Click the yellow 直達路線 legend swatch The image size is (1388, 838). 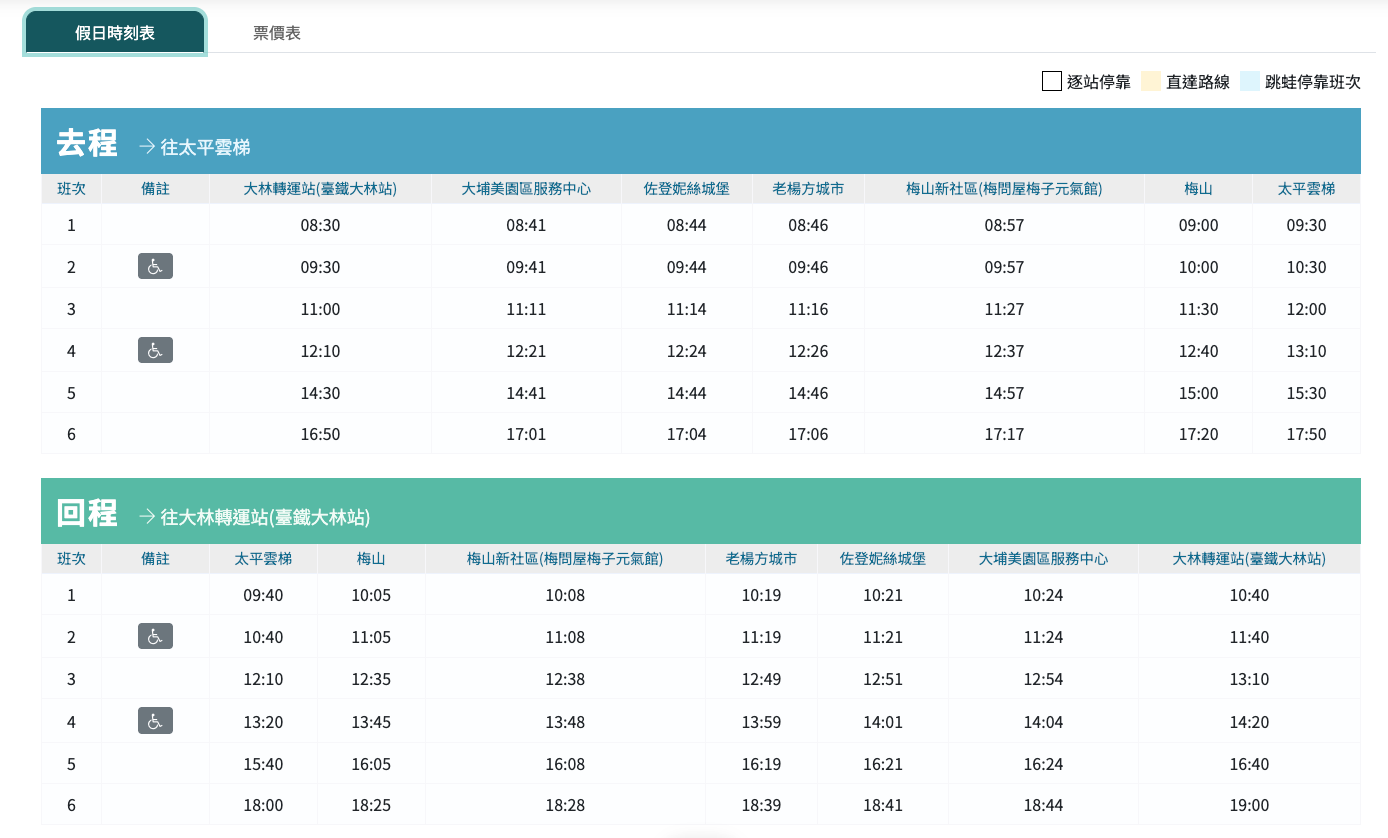1150,82
